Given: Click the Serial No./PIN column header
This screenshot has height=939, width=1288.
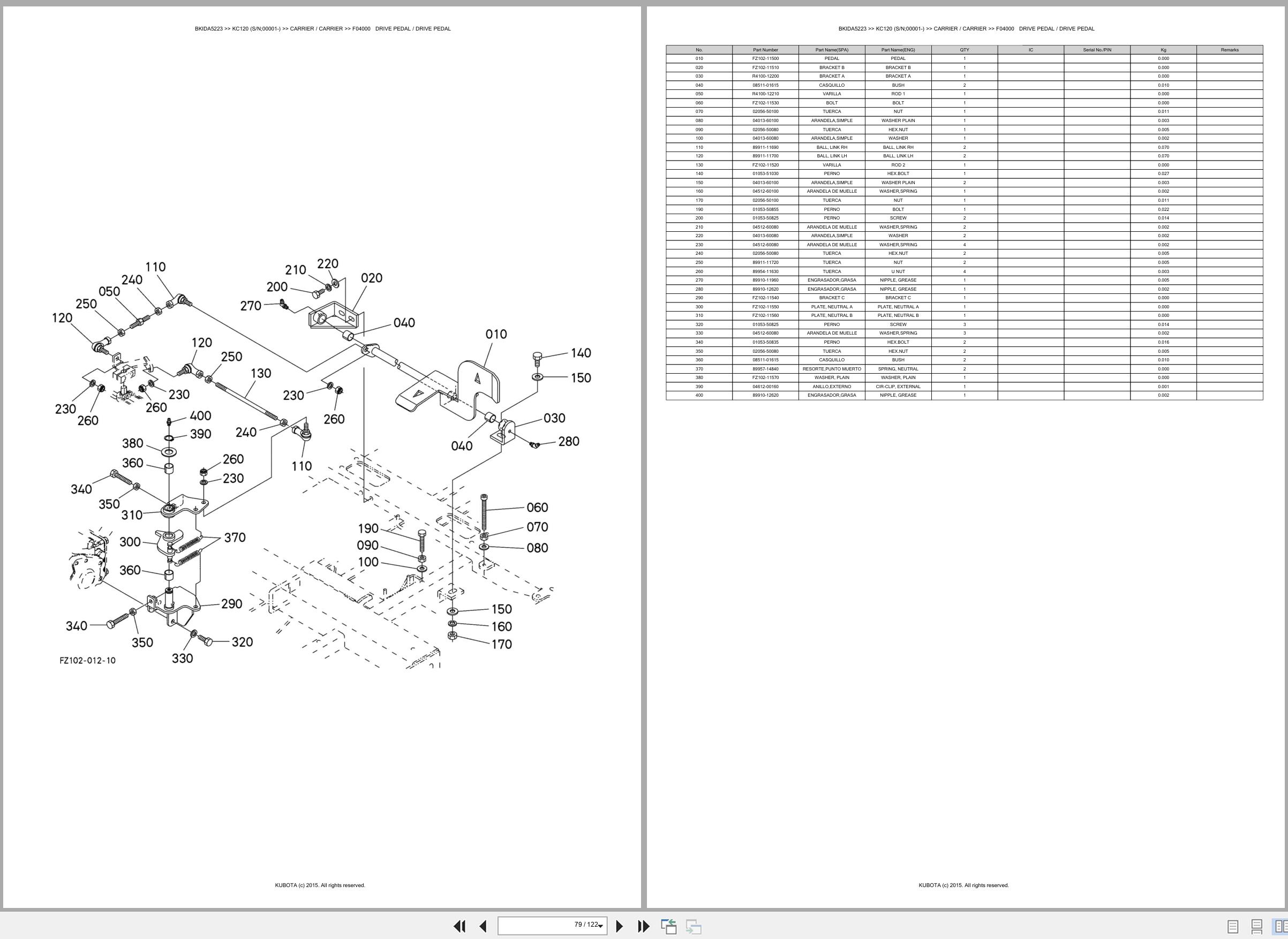Looking at the screenshot, I should [x=1097, y=50].
